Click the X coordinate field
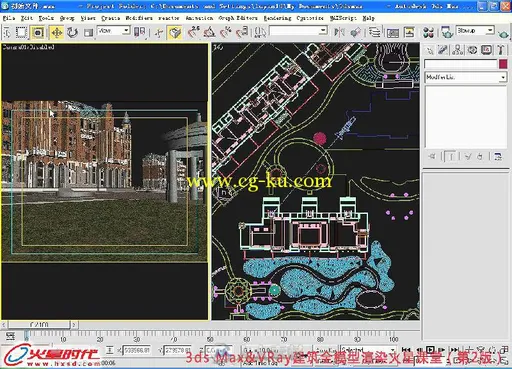This screenshot has height=369, width=512. (x=137, y=350)
